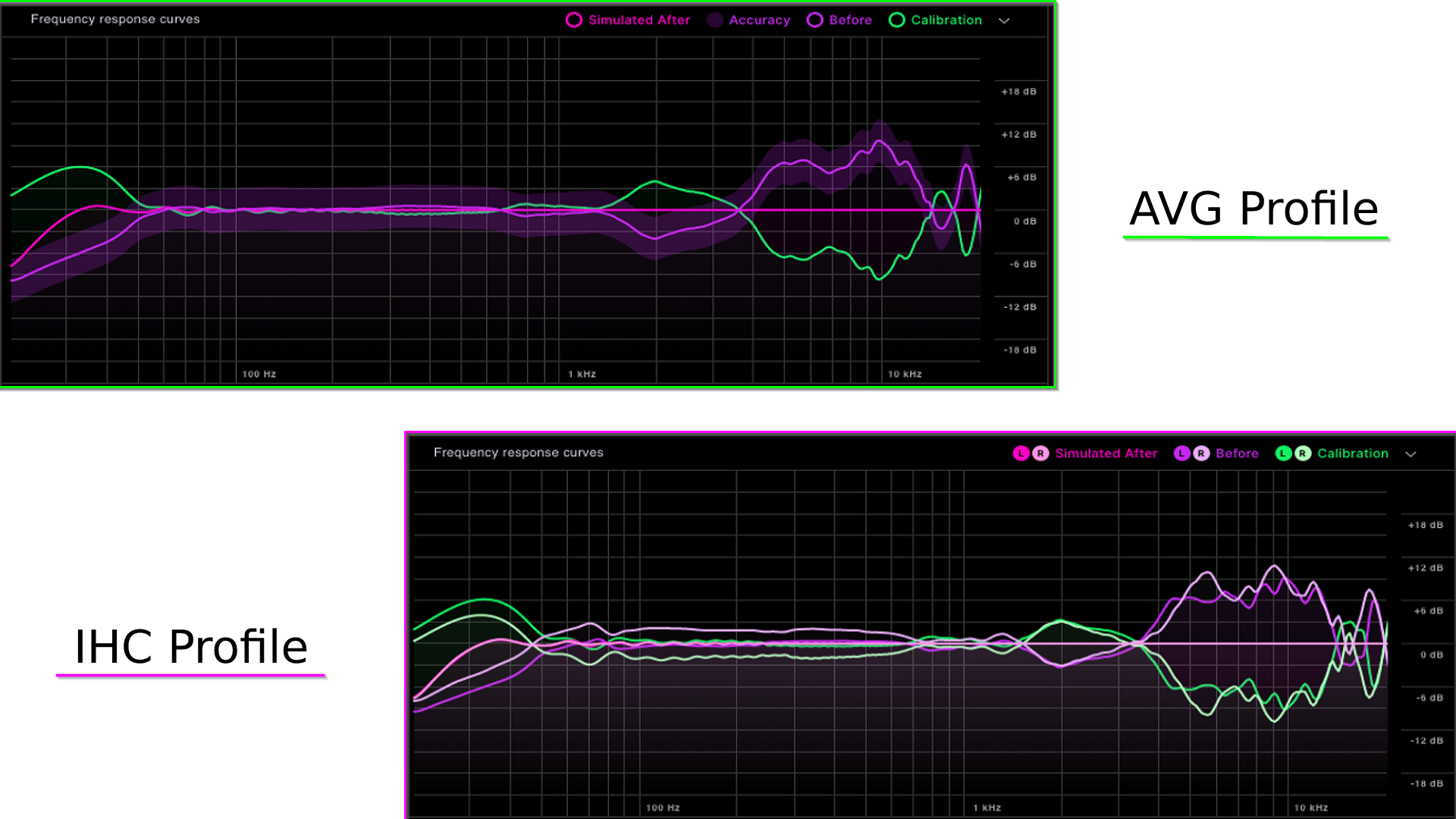Image resolution: width=1456 pixels, height=819 pixels.
Task: Toggle Before circle in upper graph legend
Action: (x=814, y=20)
